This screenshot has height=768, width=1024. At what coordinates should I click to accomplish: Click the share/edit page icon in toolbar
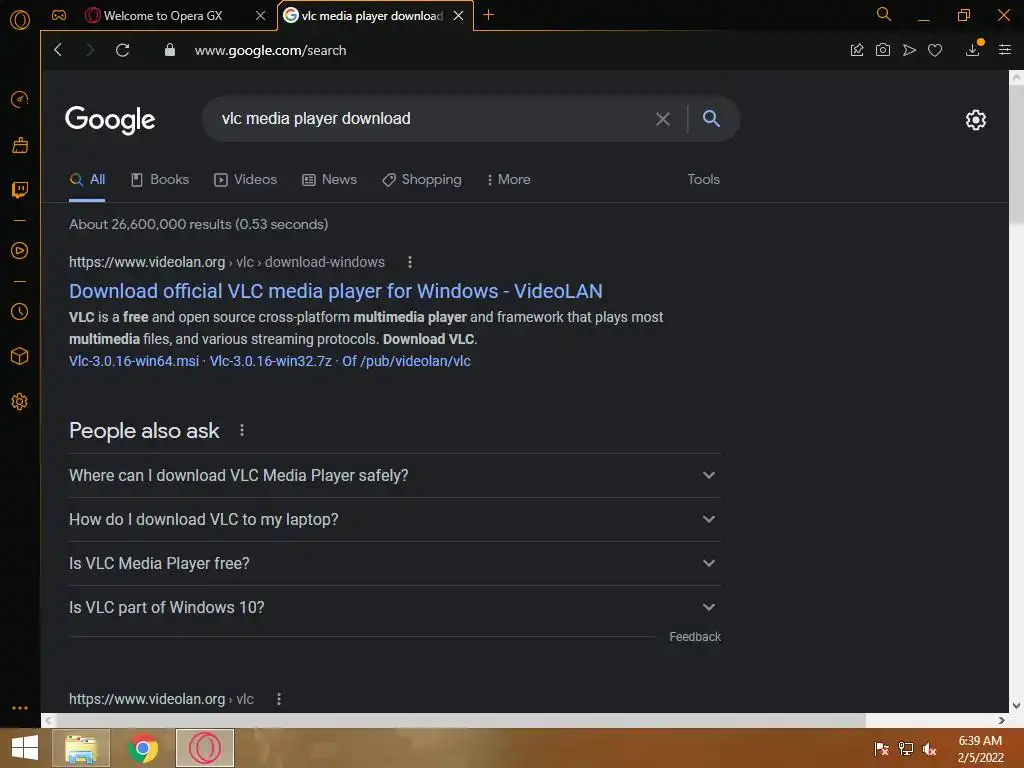(857, 50)
